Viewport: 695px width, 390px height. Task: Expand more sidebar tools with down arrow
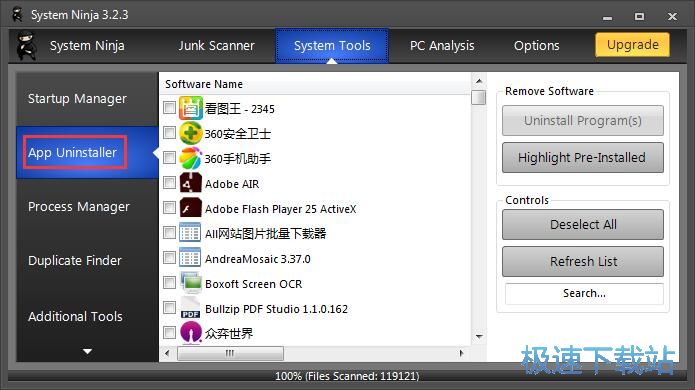click(87, 351)
